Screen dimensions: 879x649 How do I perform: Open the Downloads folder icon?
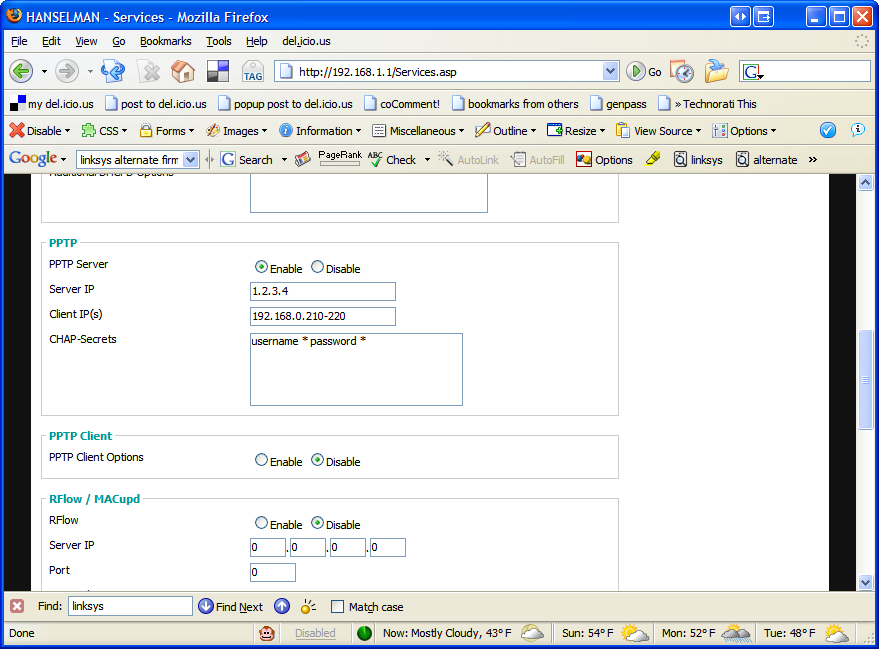[716, 71]
